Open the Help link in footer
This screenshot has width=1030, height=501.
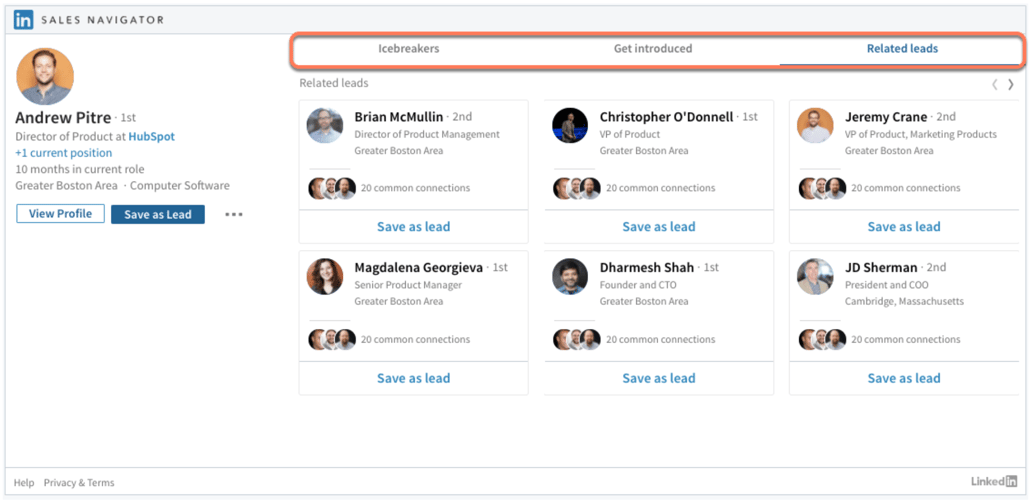coord(24,483)
